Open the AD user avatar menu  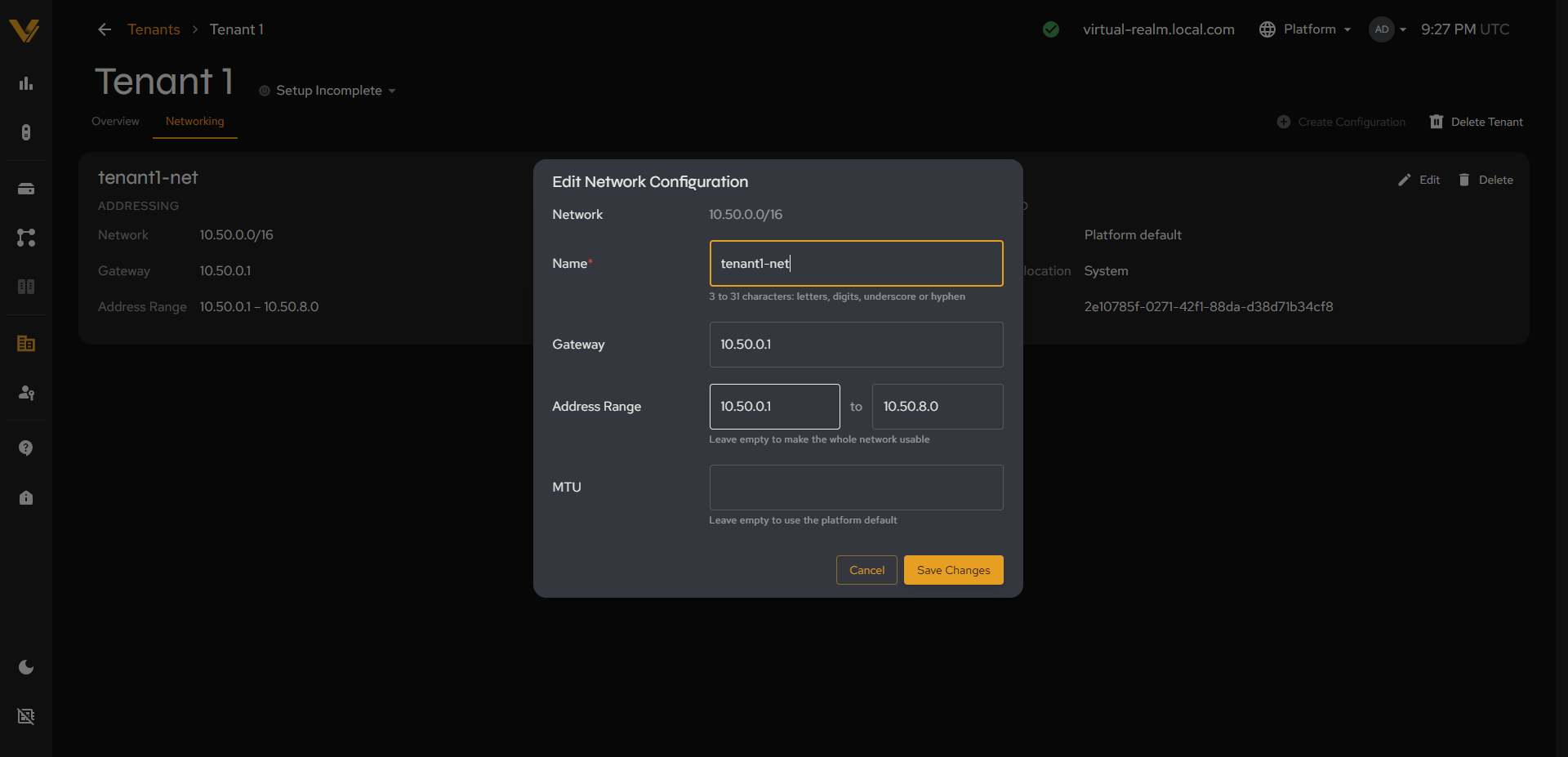1388,29
